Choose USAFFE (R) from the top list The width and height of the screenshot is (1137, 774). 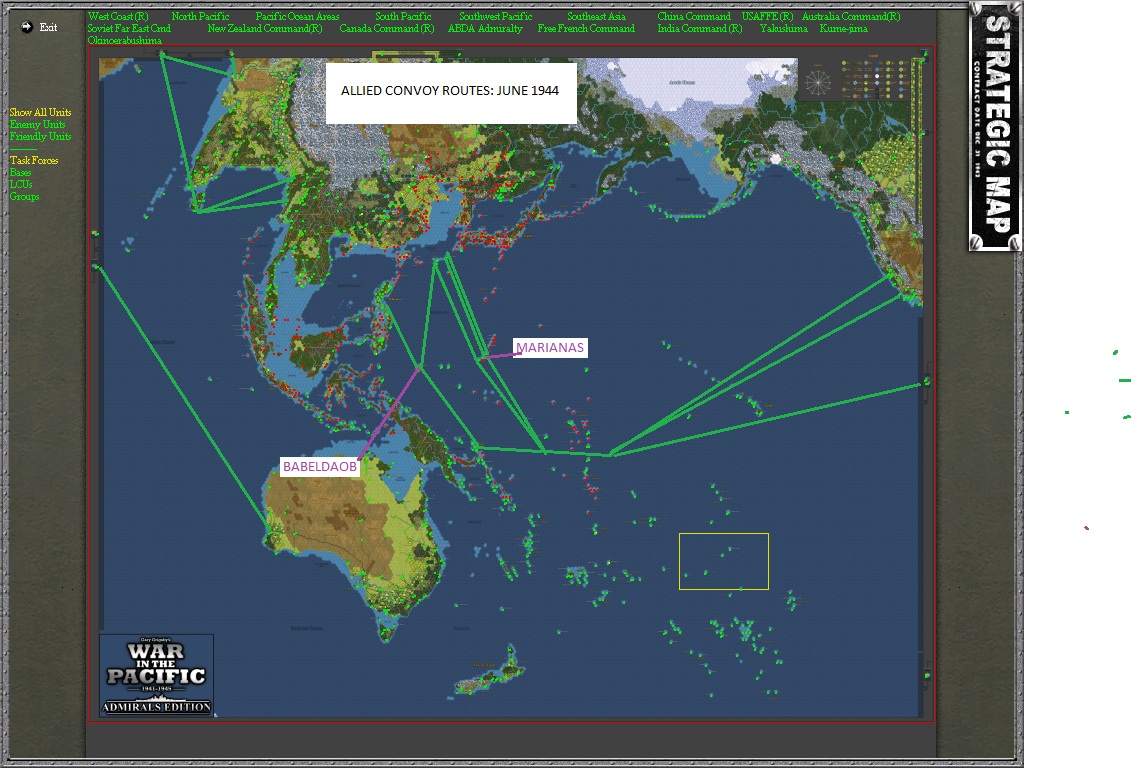pyautogui.click(x=767, y=16)
